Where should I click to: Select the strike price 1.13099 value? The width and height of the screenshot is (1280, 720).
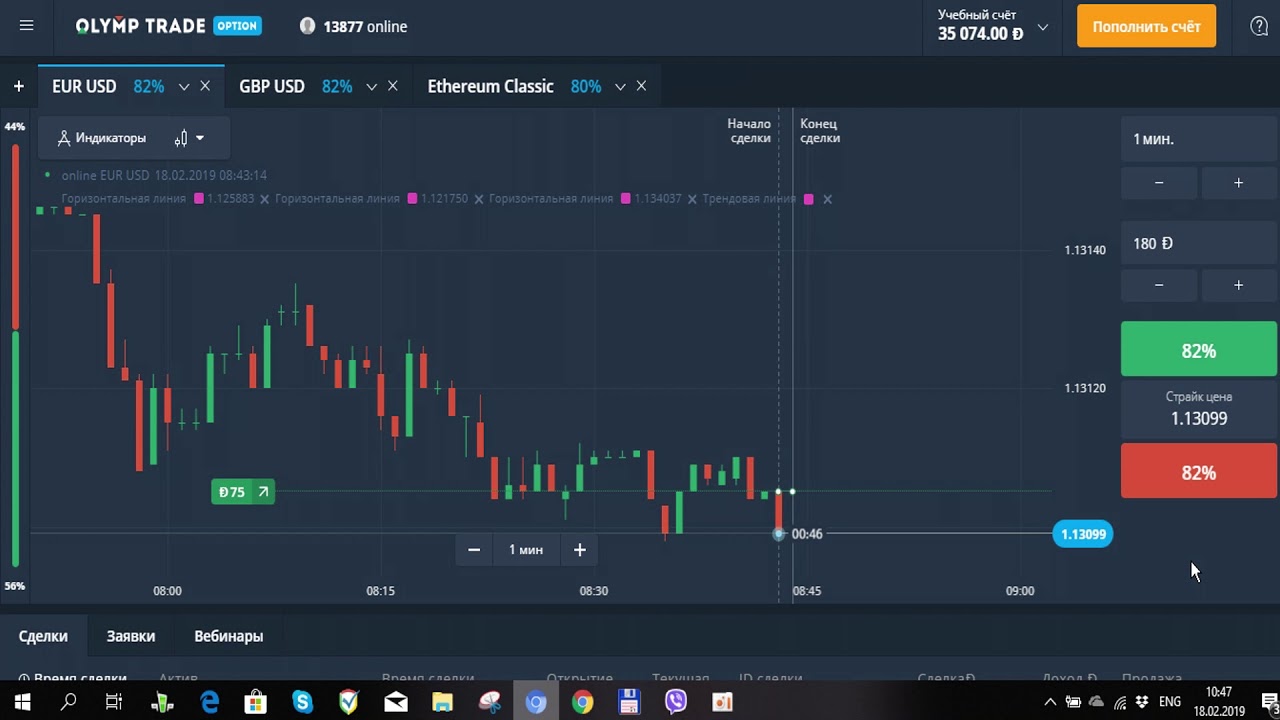click(1199, 419)
